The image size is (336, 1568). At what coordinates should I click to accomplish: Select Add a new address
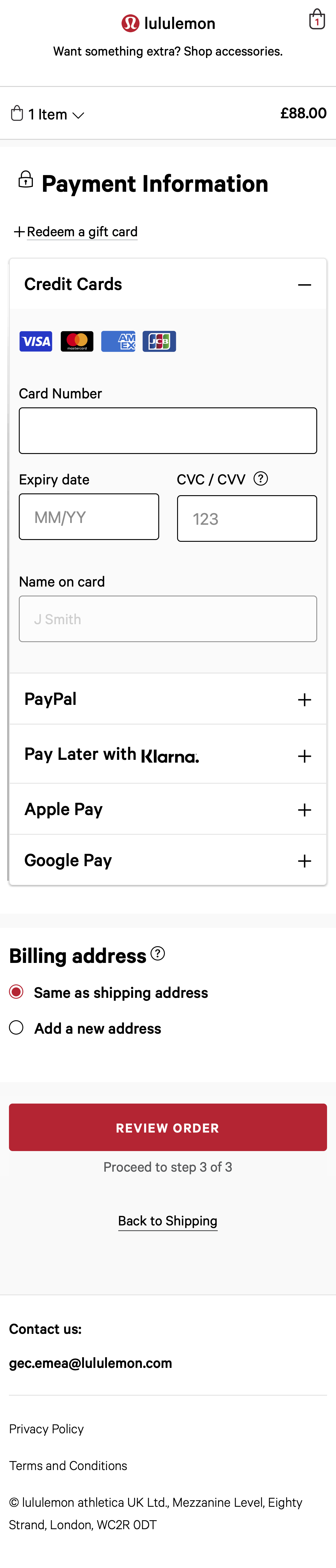tap(16, 1028)
